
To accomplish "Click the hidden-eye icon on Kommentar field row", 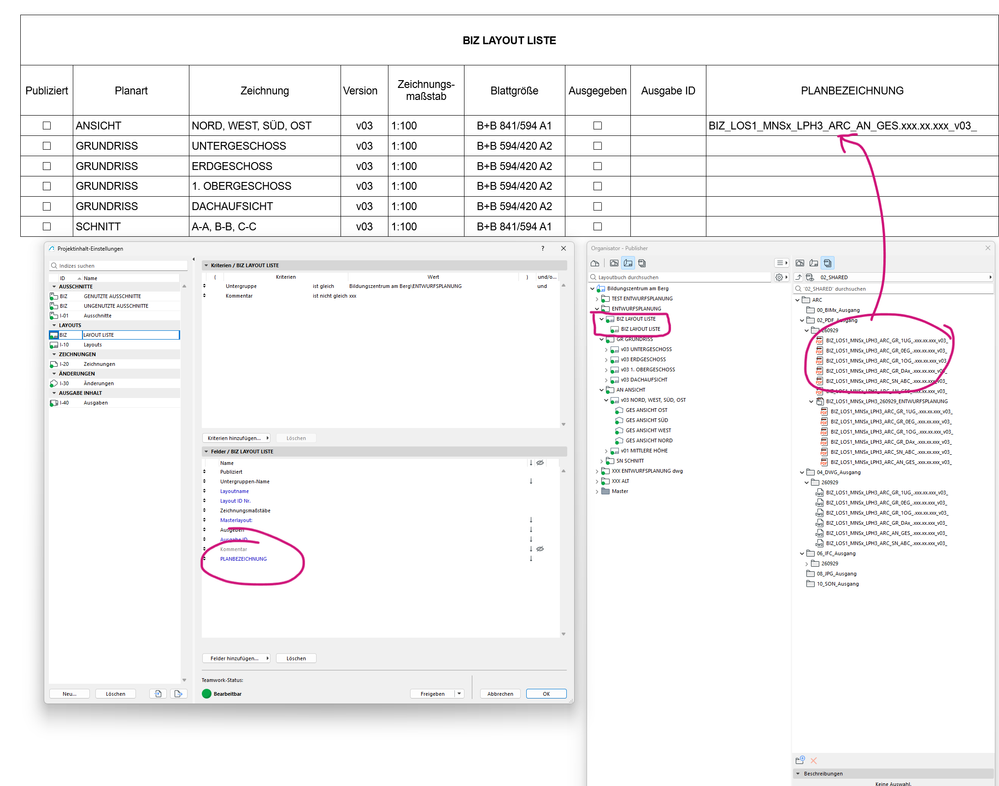I will (x=540, y=549).
